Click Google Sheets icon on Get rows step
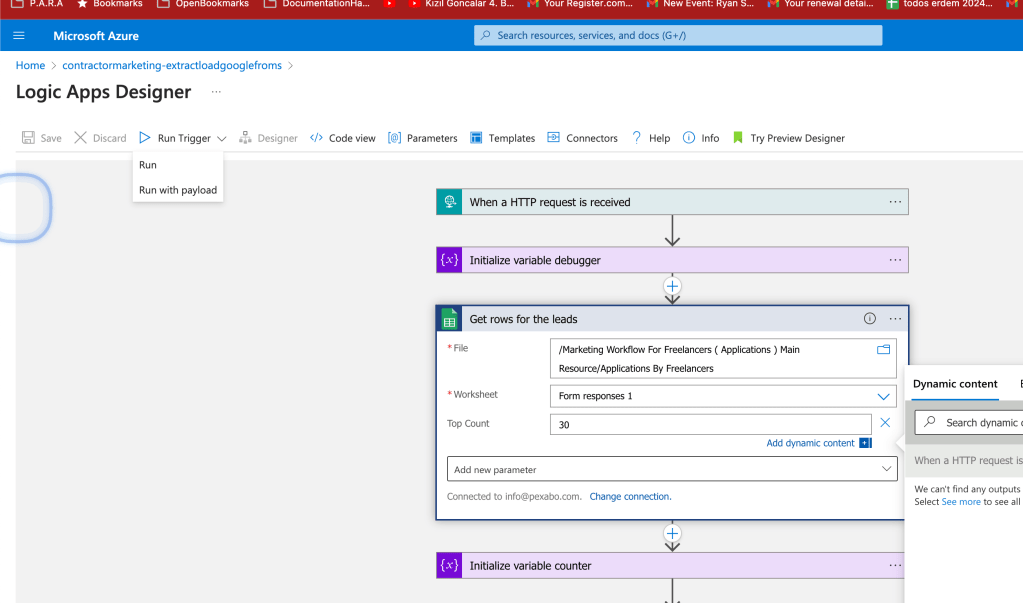Viewport: 1023px width, 603px height. pyautogui.click(x=450, y=318)
